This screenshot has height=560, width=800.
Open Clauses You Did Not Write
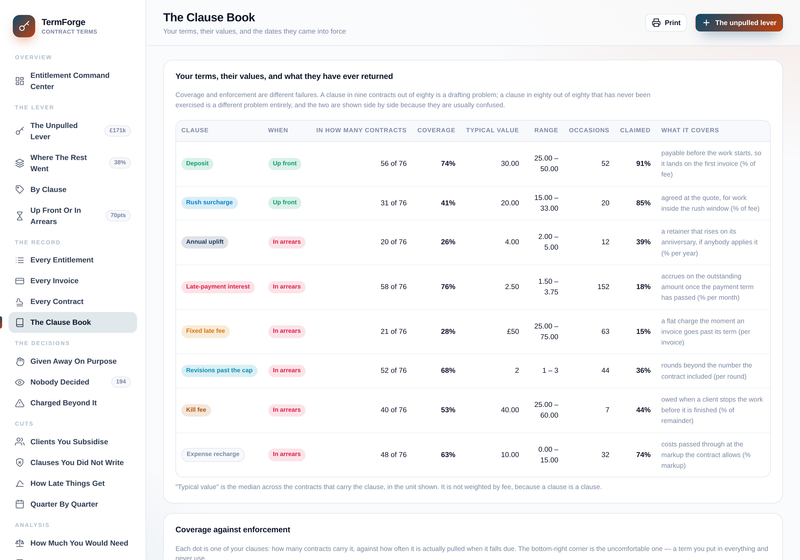(73, 463)
